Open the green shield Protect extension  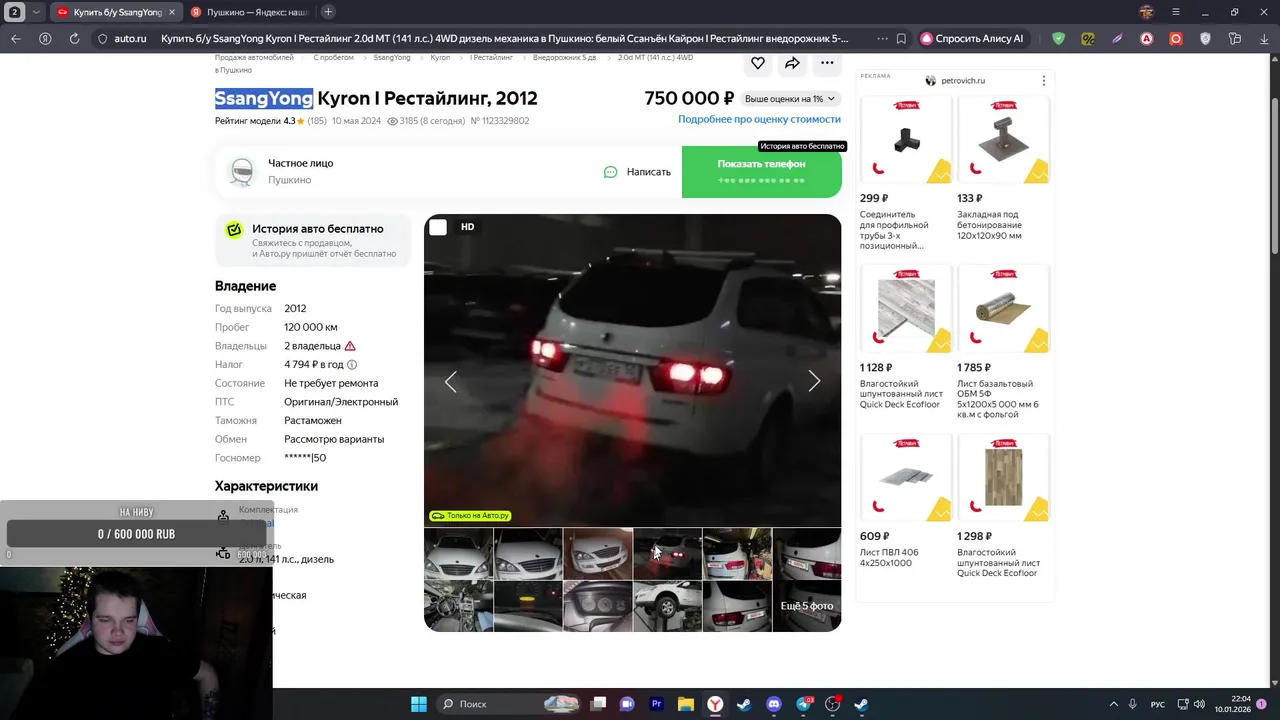[1058, 39]
